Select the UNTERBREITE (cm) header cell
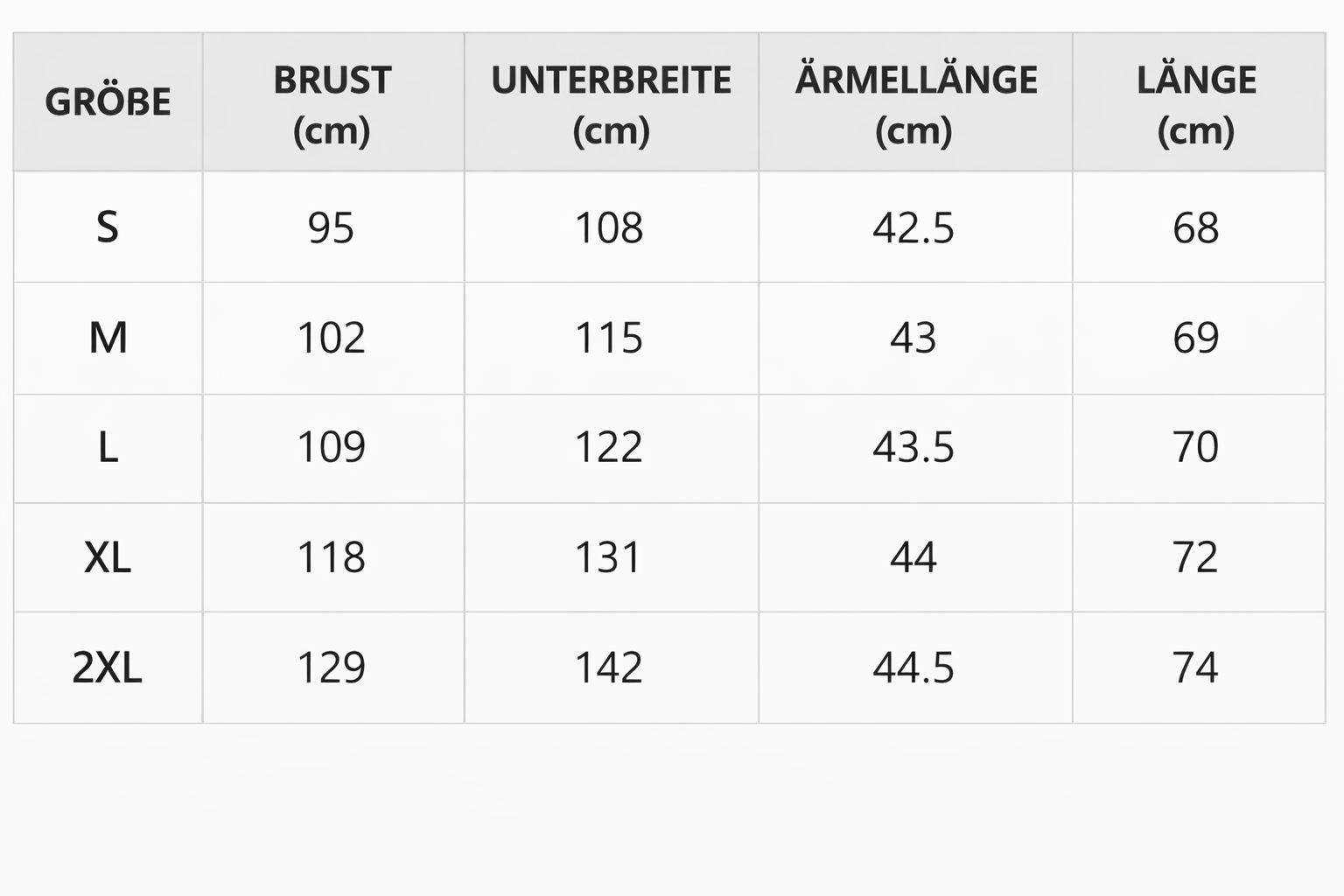1344x896 pixels. pos(611,104)
